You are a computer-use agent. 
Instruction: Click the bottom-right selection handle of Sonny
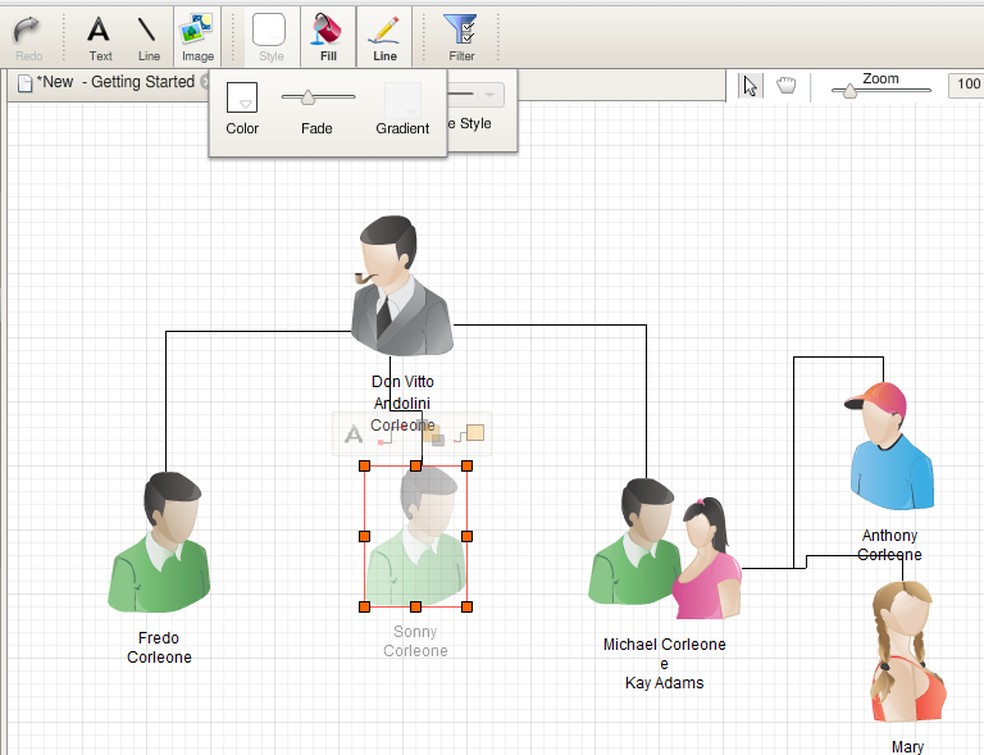point(467,607)
